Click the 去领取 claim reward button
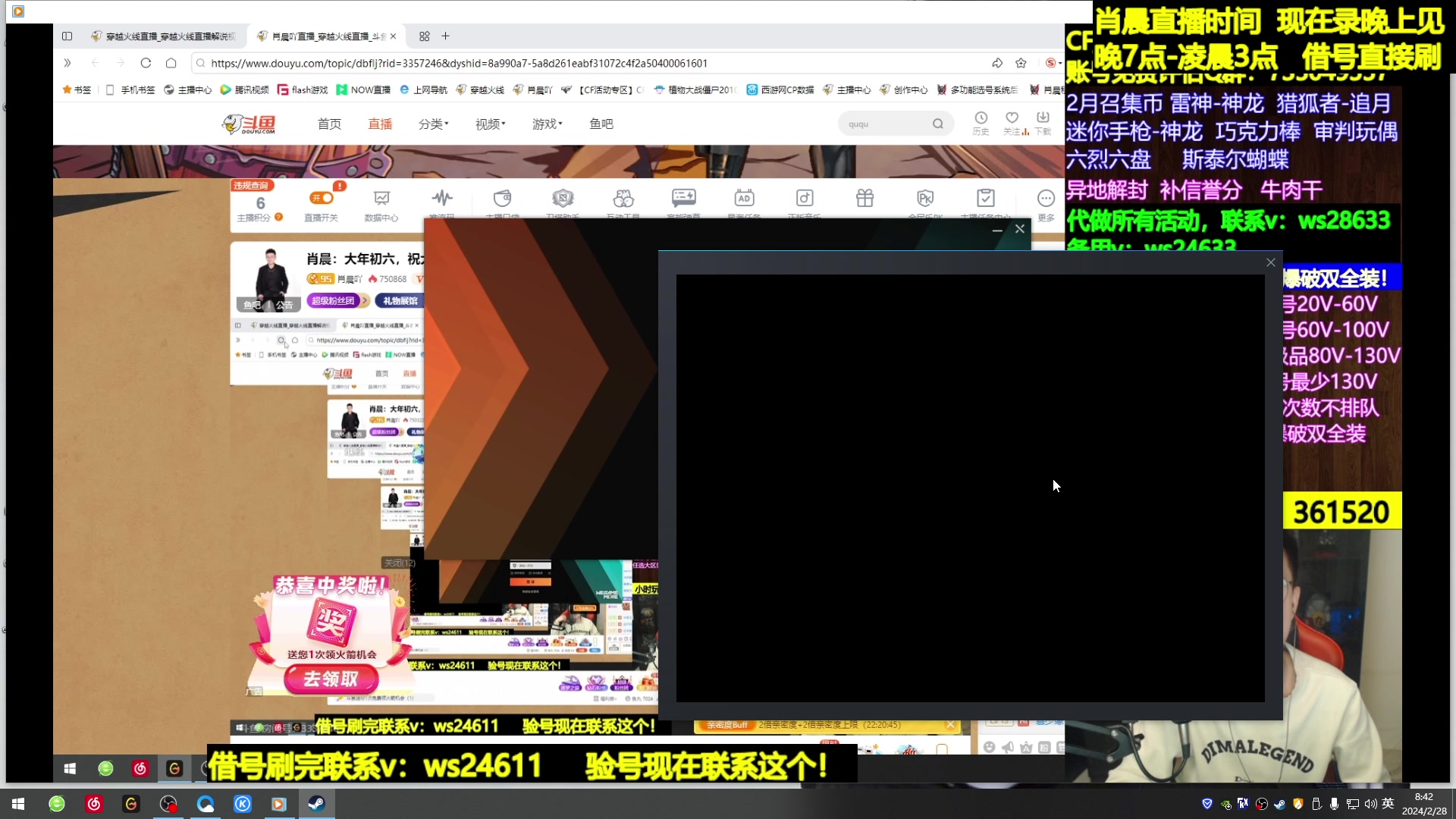The height and width of the screenshot is (819, 1456). click(x=331, y=679)
